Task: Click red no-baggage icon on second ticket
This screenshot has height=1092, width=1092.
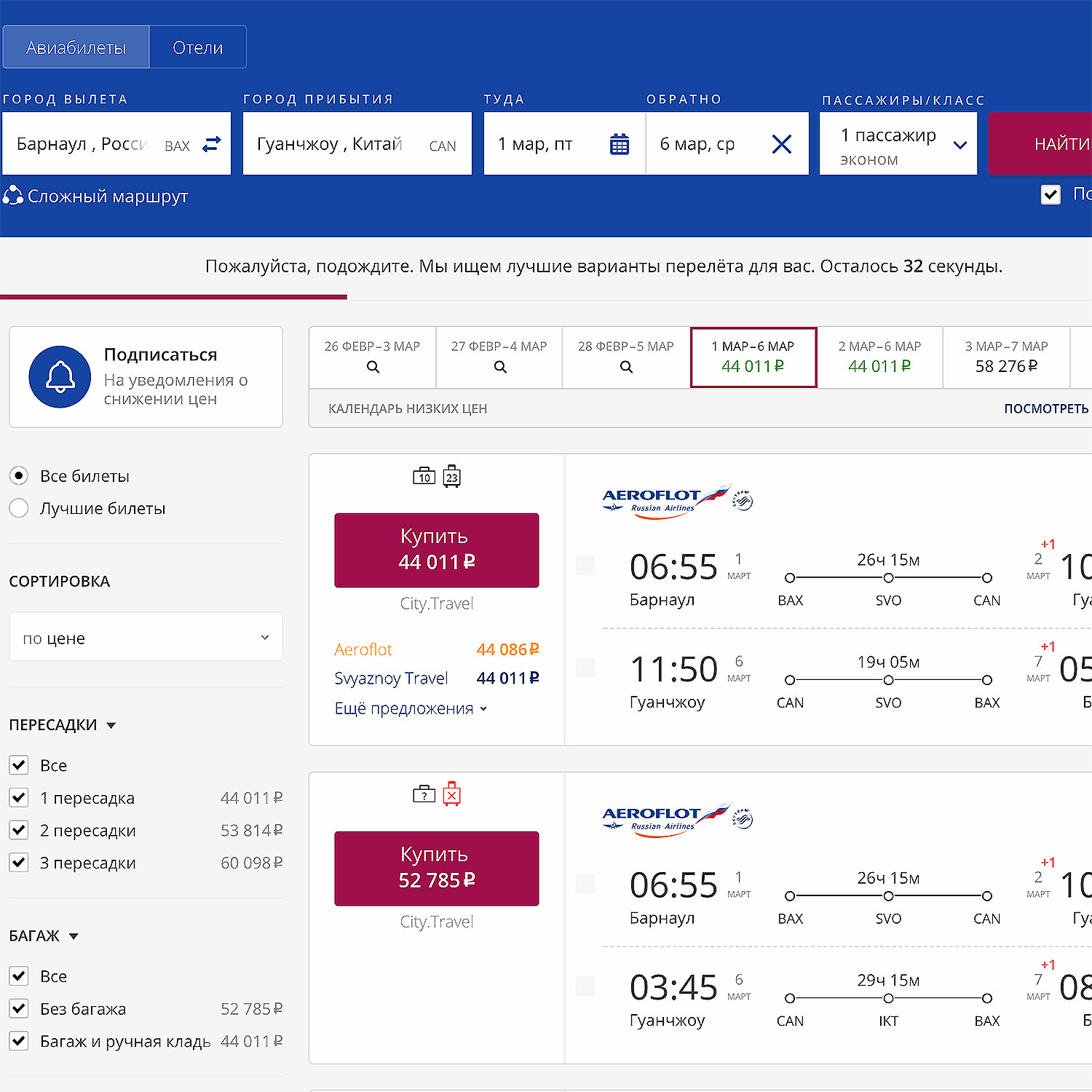Action: [451, 794]
